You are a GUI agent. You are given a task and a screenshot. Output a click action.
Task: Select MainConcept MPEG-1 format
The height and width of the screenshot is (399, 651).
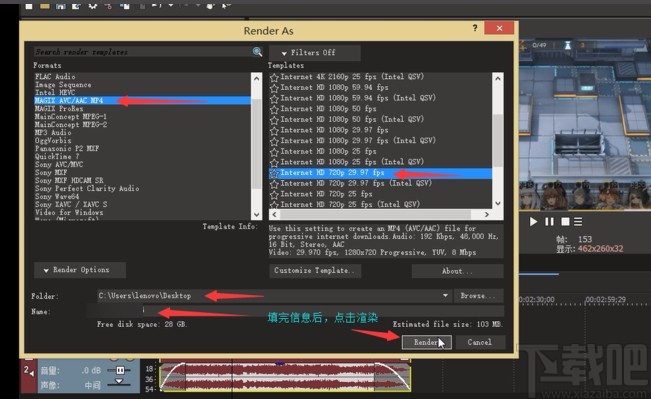click(71, 116)
